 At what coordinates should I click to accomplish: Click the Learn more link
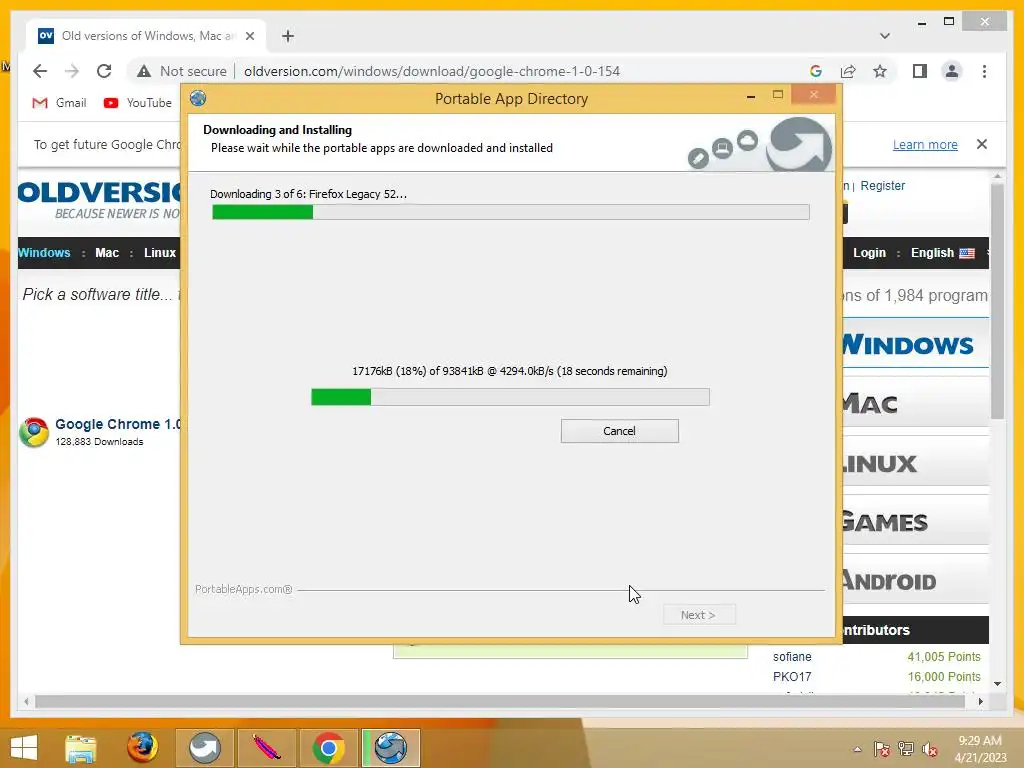point(925,144)
